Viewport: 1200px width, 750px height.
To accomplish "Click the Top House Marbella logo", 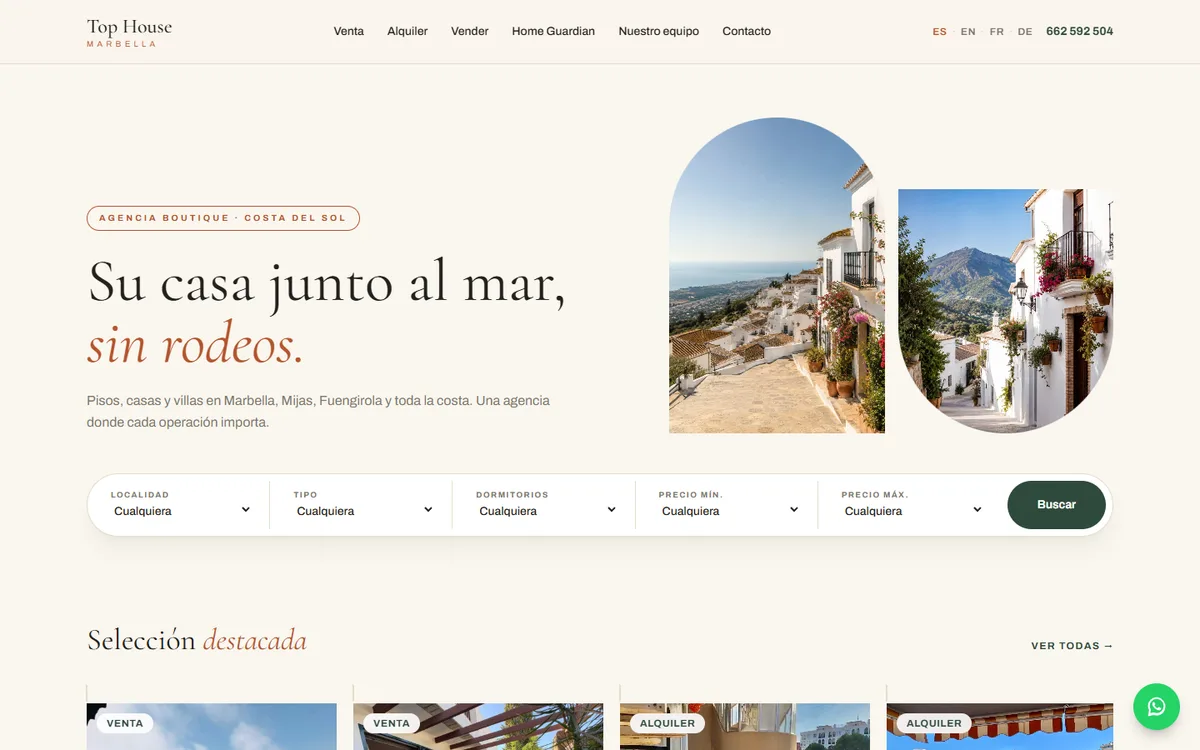I will point(129,32).
